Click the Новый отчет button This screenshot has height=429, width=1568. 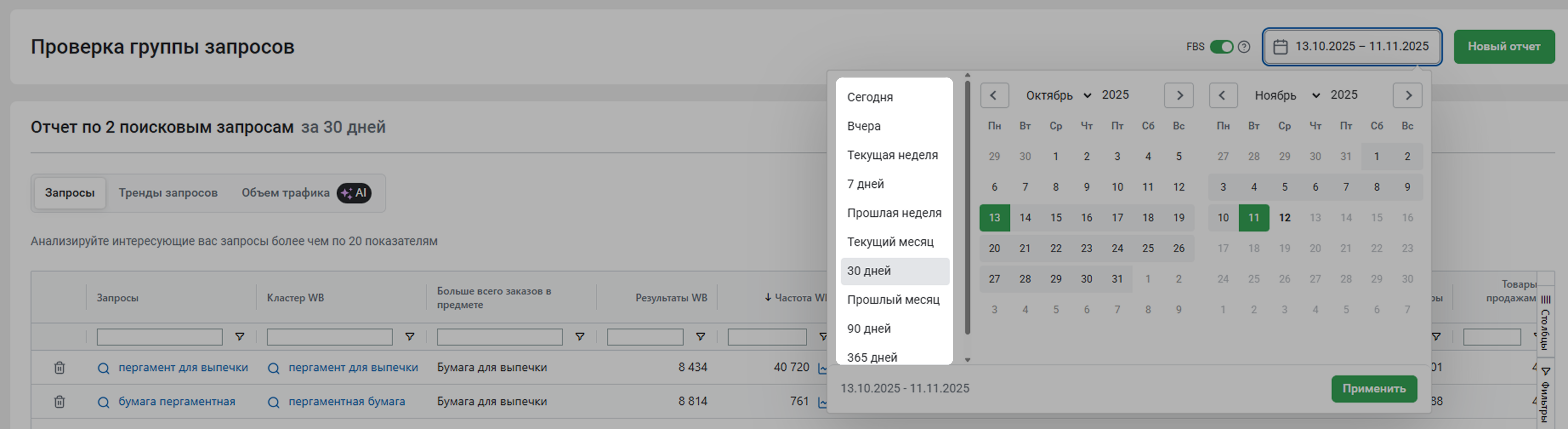1503,47
